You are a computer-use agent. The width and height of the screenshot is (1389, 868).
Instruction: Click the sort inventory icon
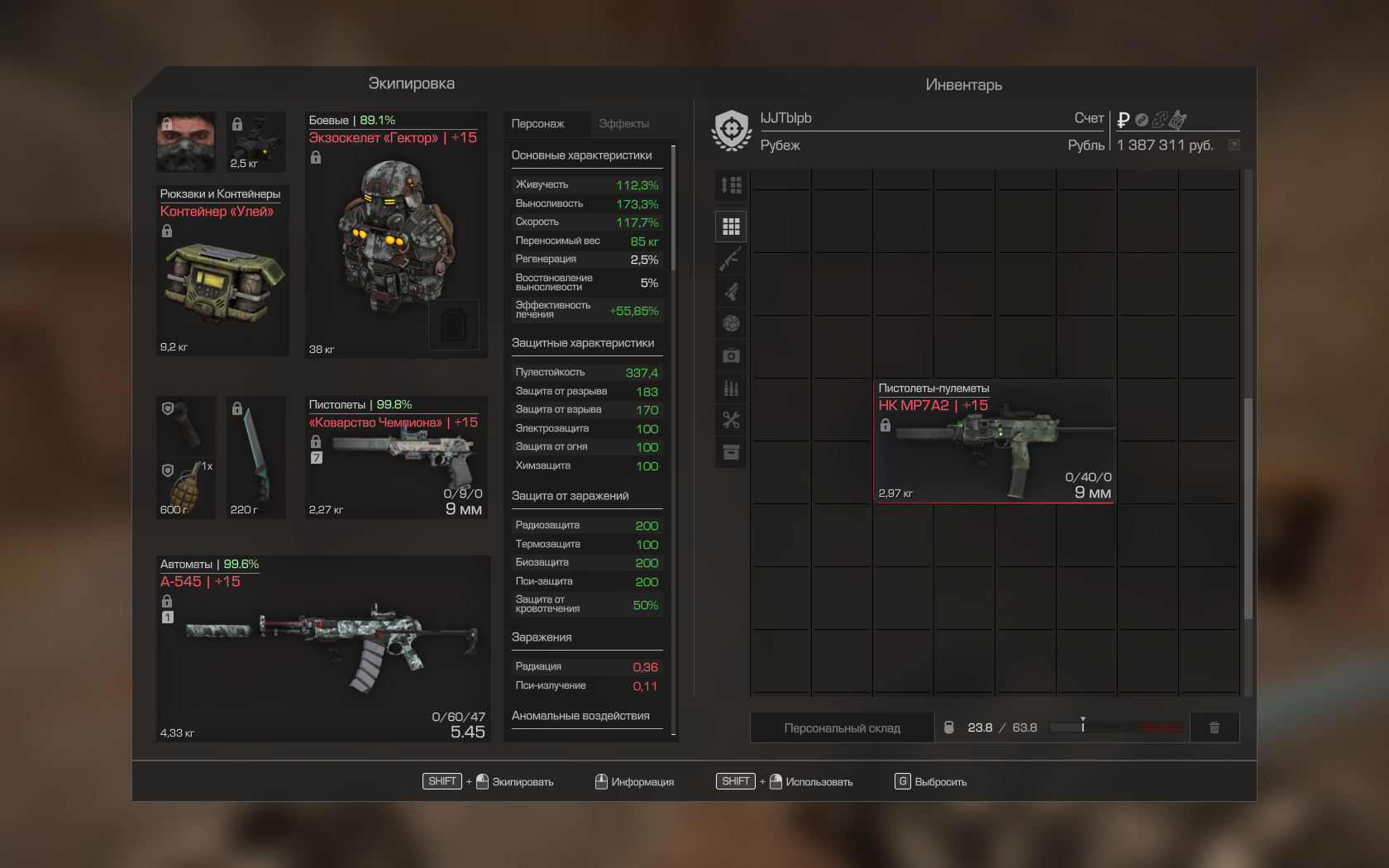coord(731,185)
